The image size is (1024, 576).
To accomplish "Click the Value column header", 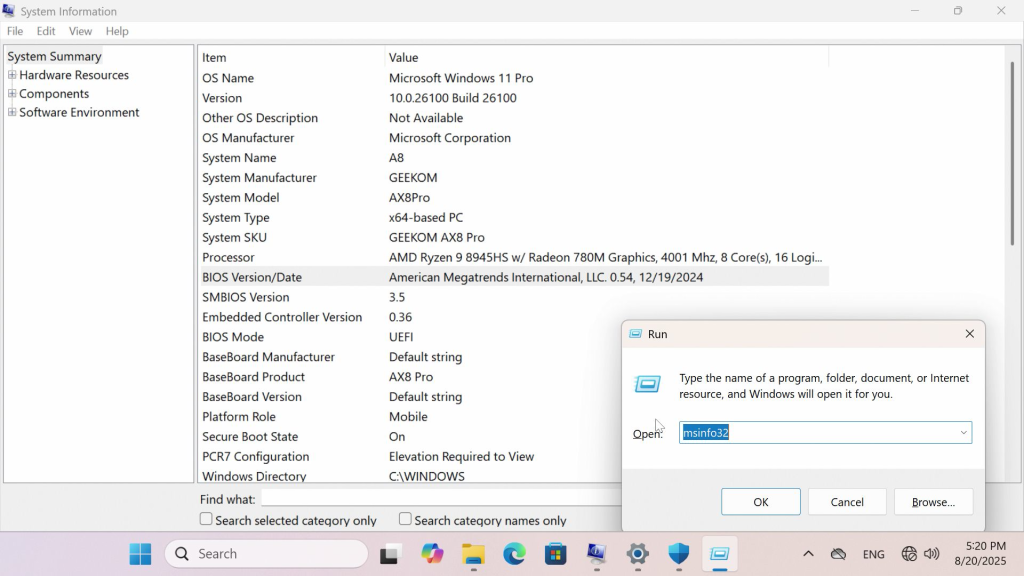I will (607, 57).
